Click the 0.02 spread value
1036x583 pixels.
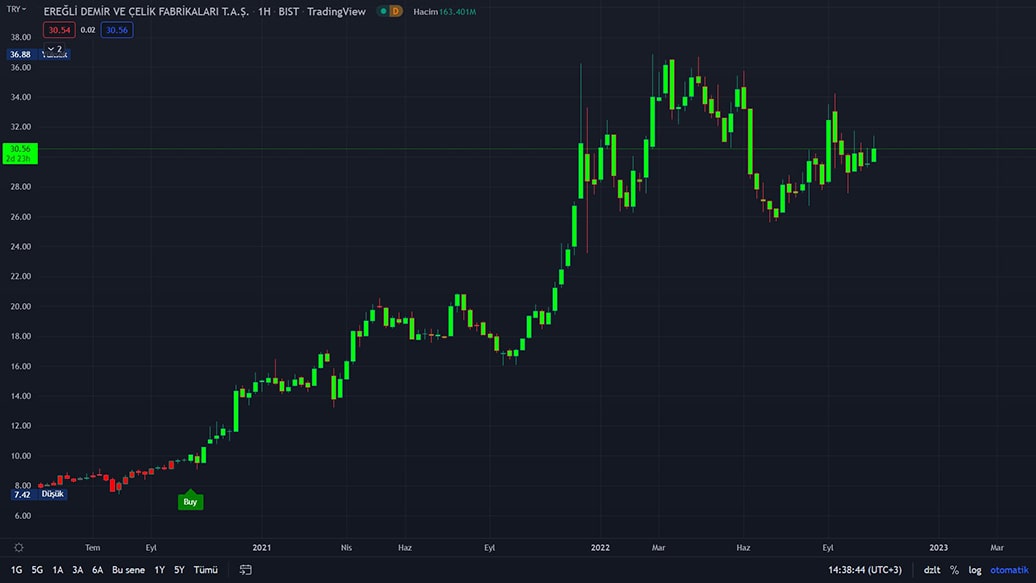(x=88, y=30)
